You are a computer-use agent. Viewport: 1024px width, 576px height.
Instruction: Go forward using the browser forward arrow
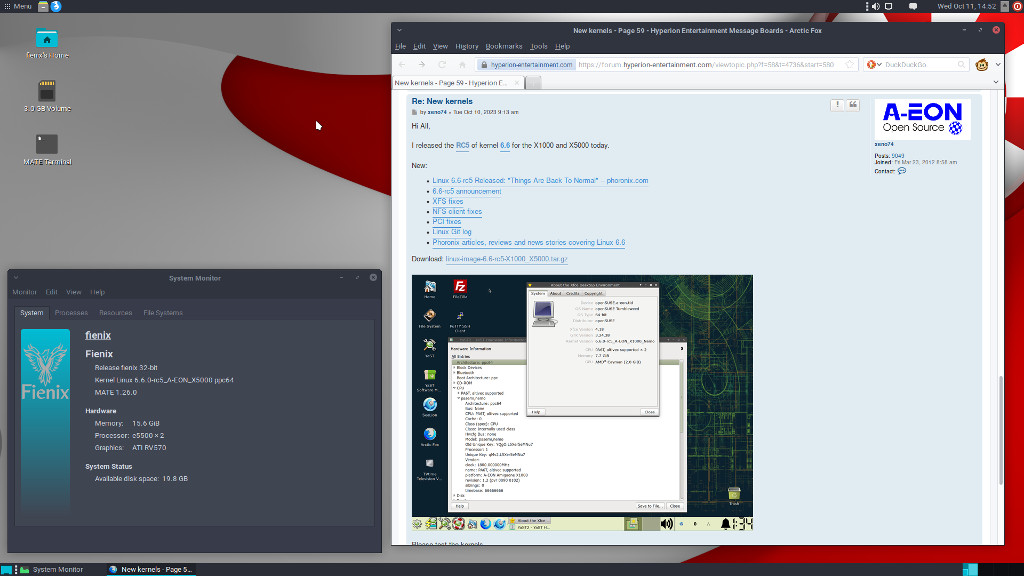pos(422,65)
